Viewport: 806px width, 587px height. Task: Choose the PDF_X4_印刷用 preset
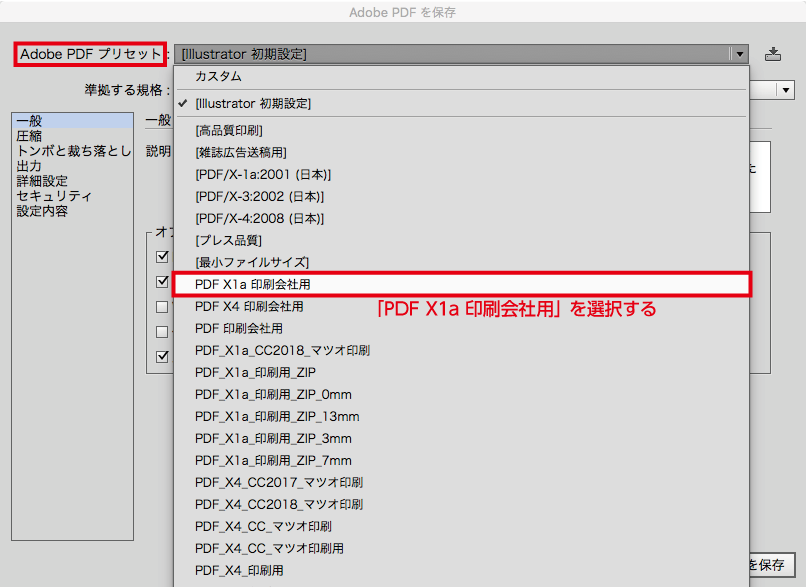pyautogui.click(x=461, y=571)
